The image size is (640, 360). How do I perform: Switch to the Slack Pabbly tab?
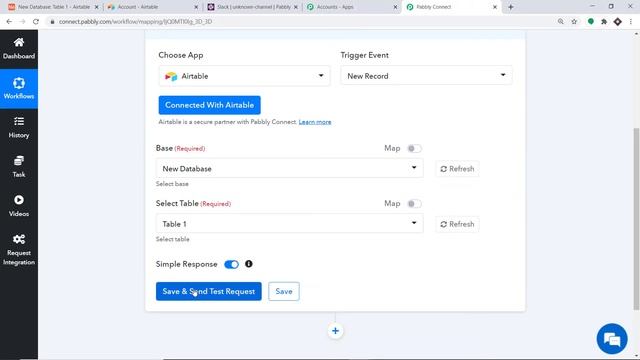[252, 7]
